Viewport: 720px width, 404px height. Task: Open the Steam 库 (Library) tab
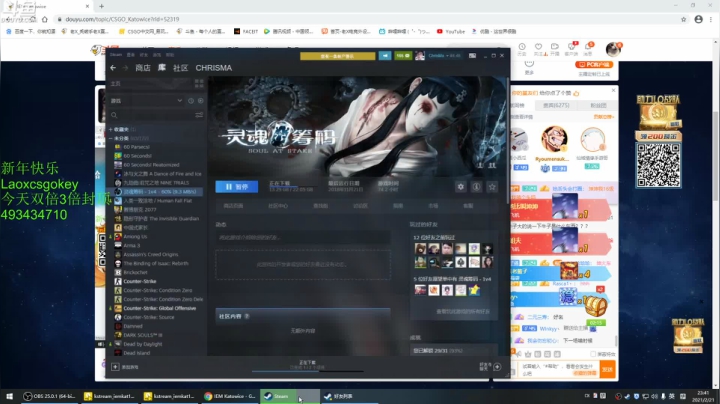point(162,67)
